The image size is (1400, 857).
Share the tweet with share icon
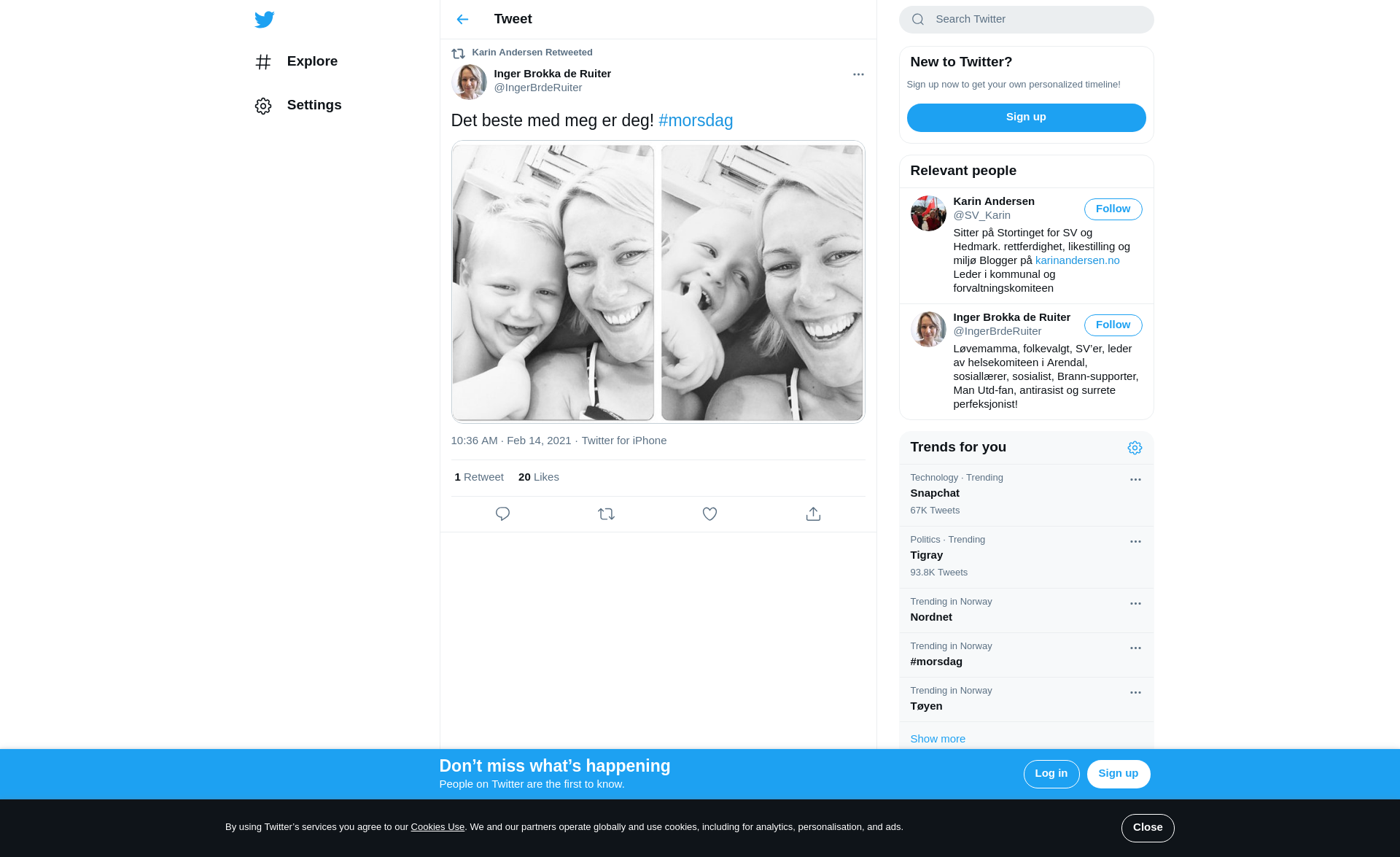click(813, 514)
